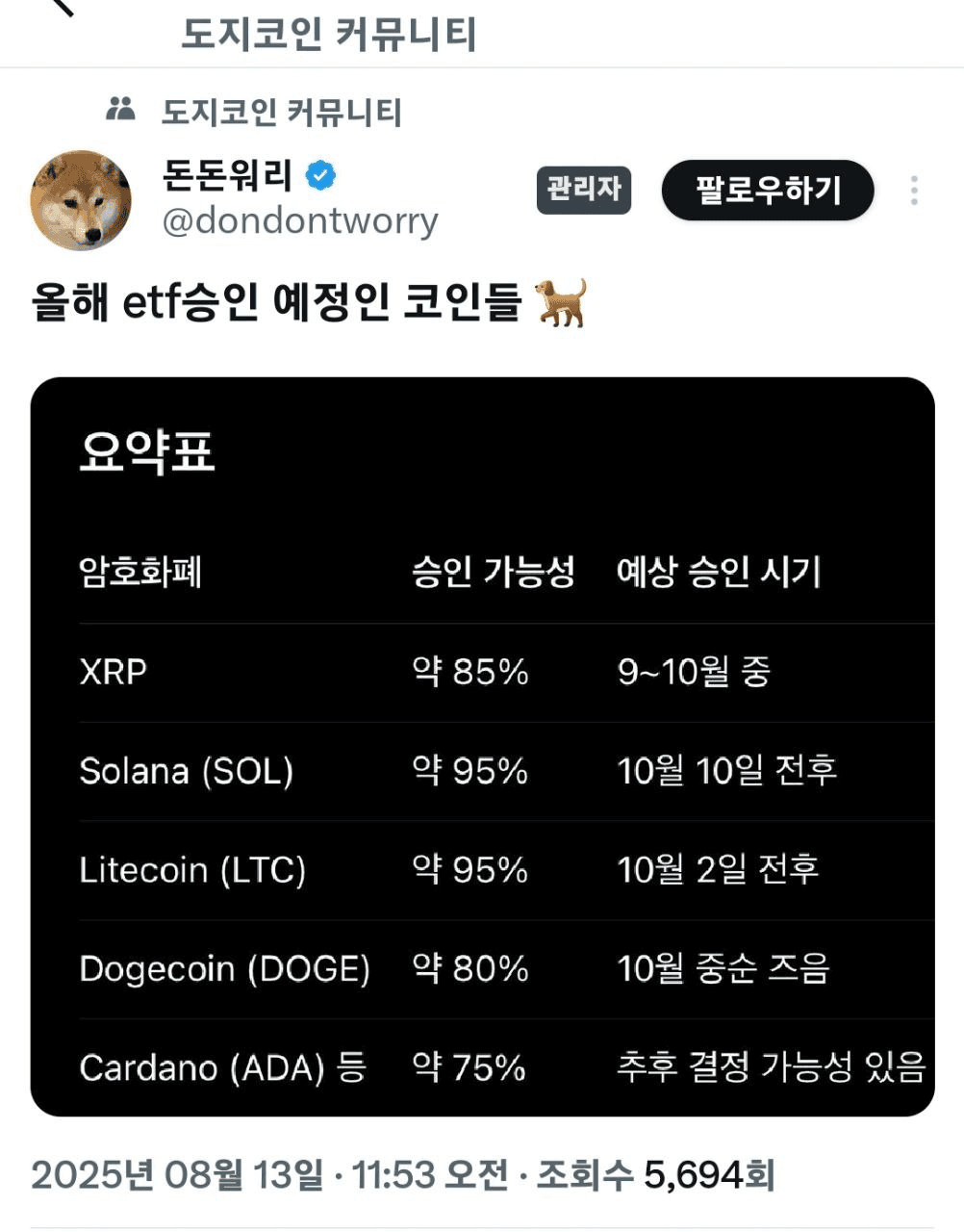The height and width of the screenshot is (1232, 964).
Task: Open the community people icon
Action: (x=120, y=109)
